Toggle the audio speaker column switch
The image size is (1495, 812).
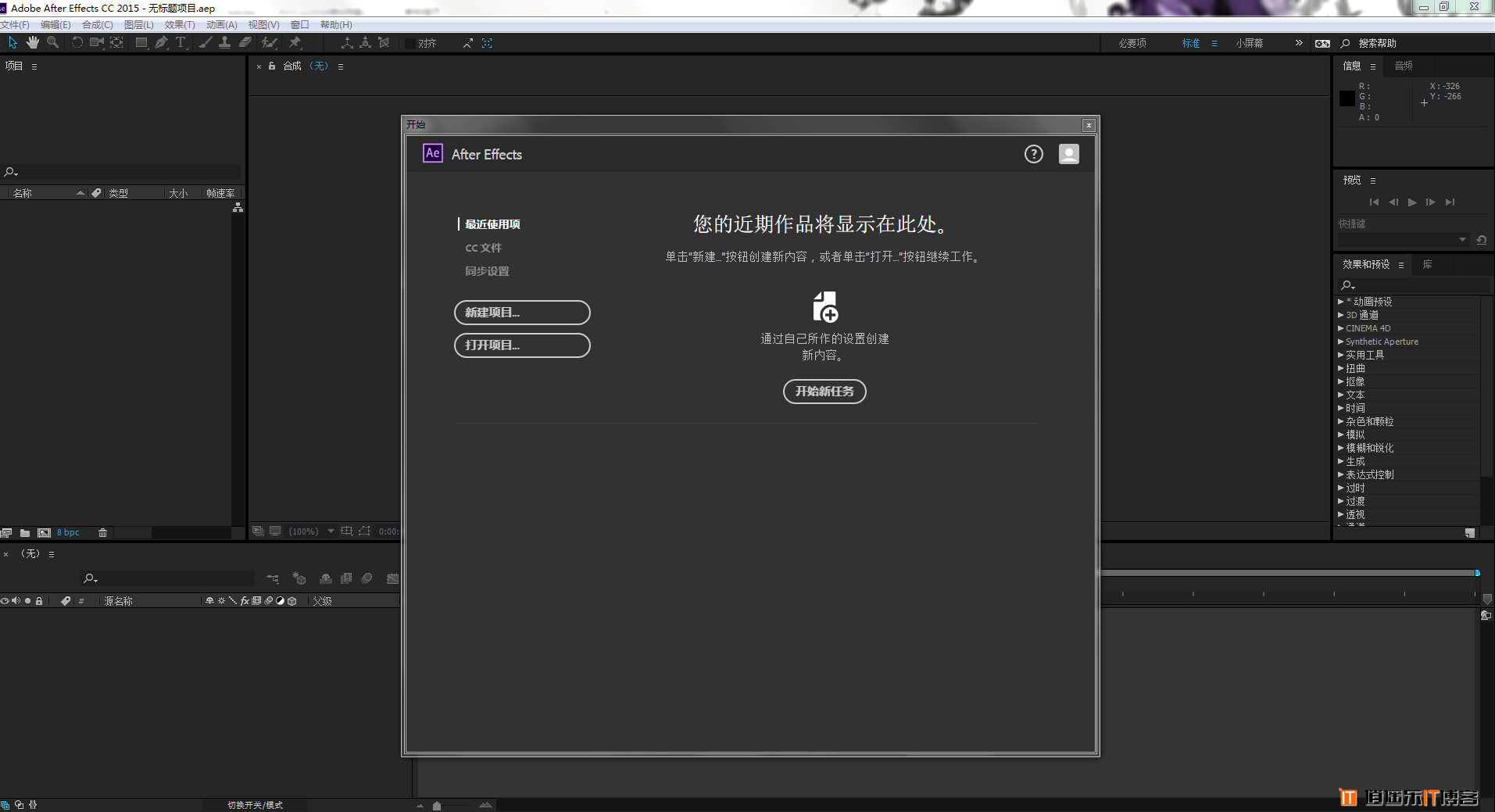click(x=16, y=601)
